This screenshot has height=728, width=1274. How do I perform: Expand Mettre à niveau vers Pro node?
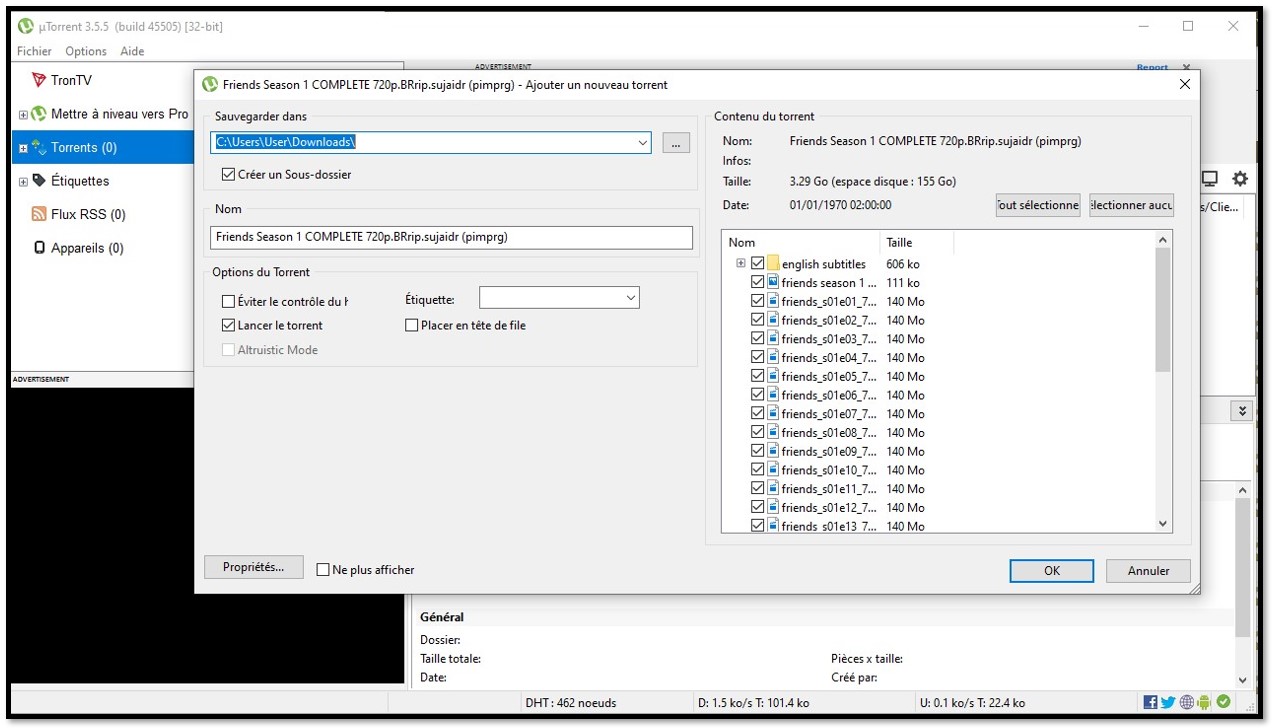[23, 115]
